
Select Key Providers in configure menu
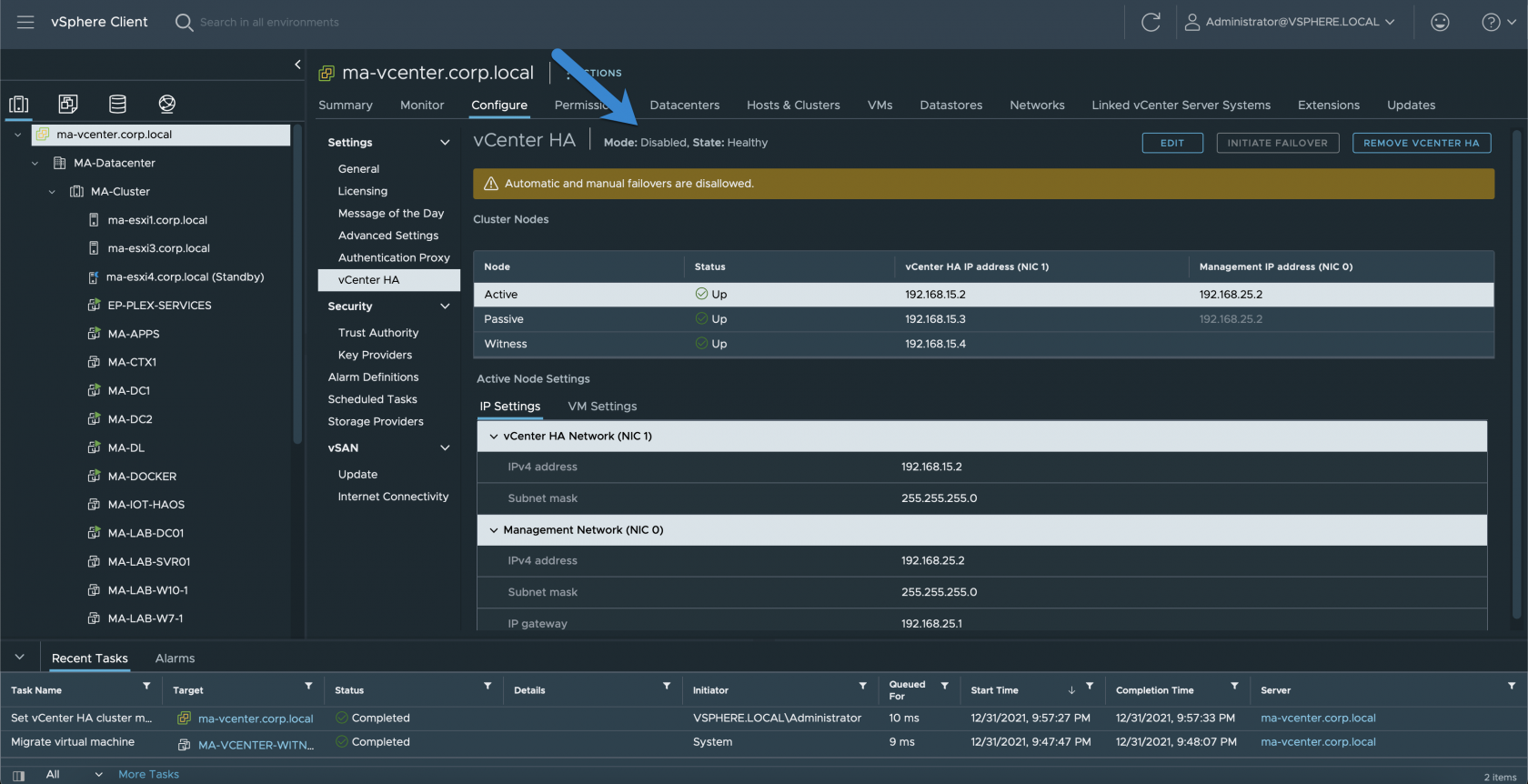(x=375, y=356)
